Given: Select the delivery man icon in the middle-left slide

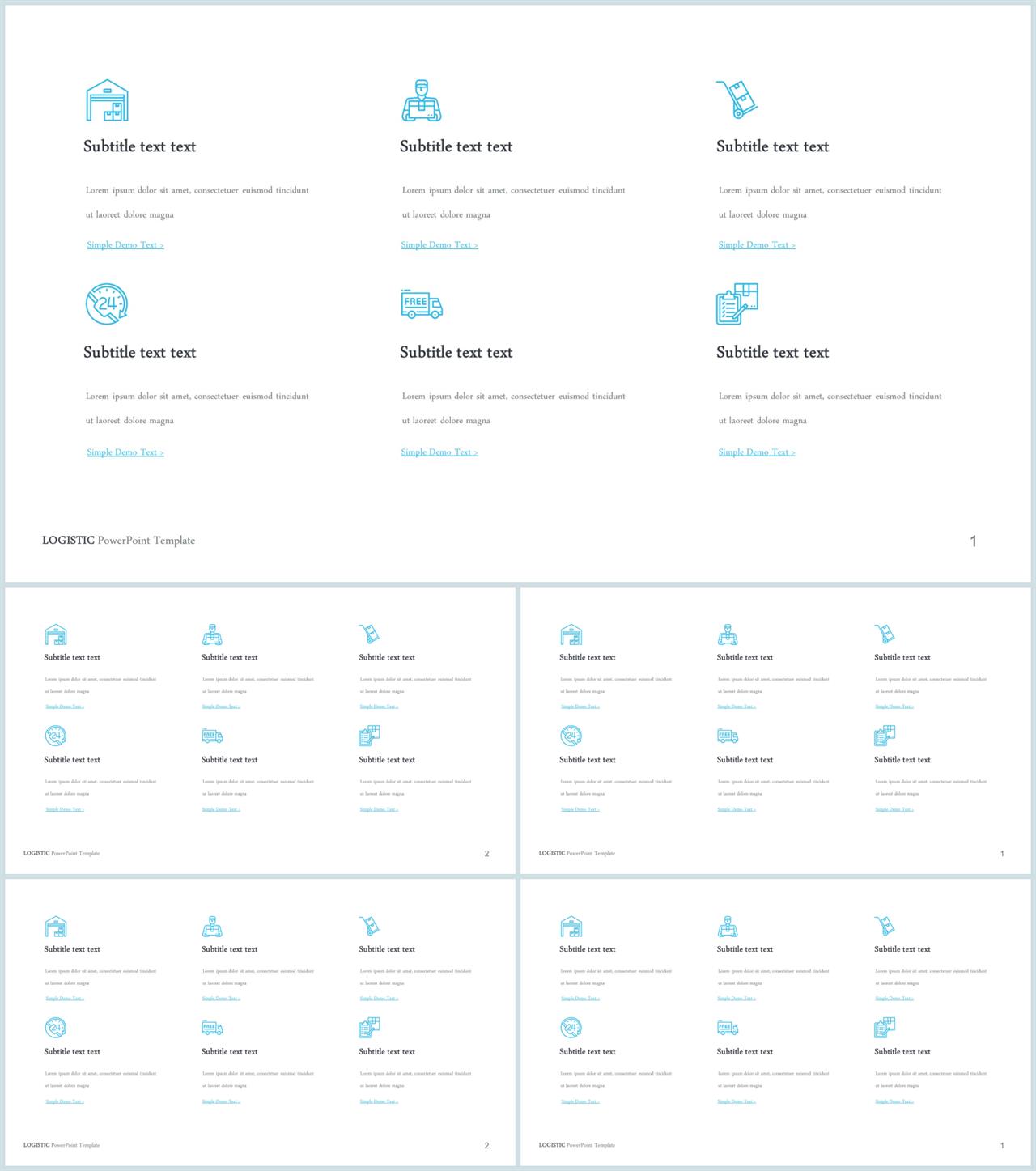Looking at the screenshot, I should 212,634.
